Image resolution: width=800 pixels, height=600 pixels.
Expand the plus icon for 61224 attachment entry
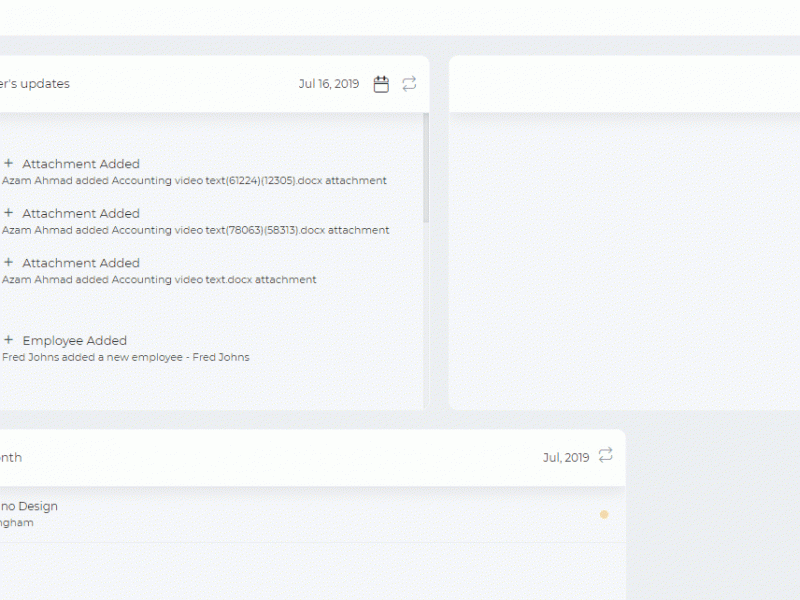8,163
